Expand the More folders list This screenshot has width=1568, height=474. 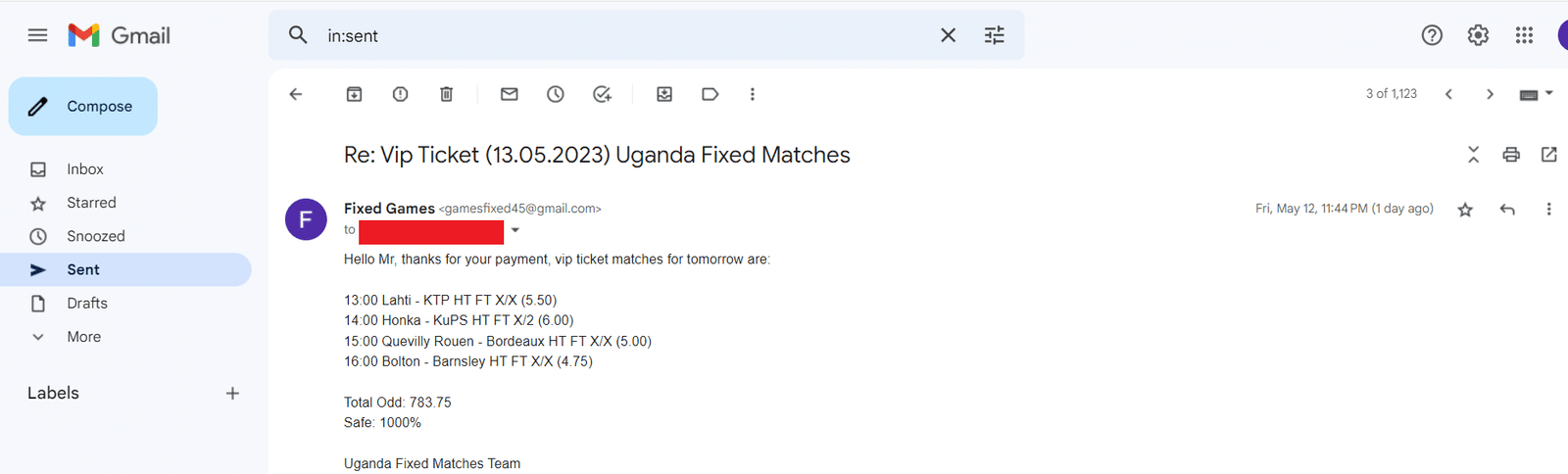(x=83, y=337)
